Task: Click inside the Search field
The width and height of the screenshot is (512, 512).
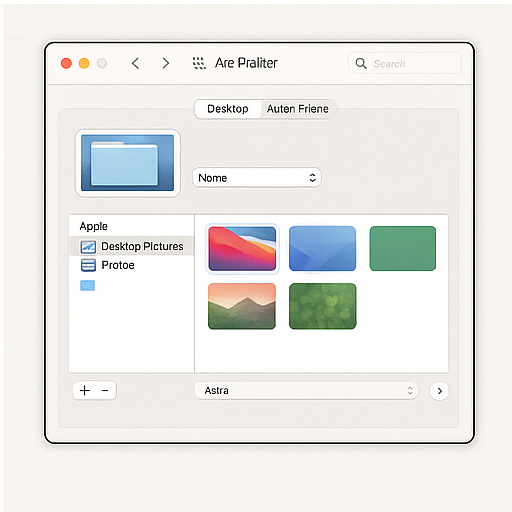Action: 405,63
